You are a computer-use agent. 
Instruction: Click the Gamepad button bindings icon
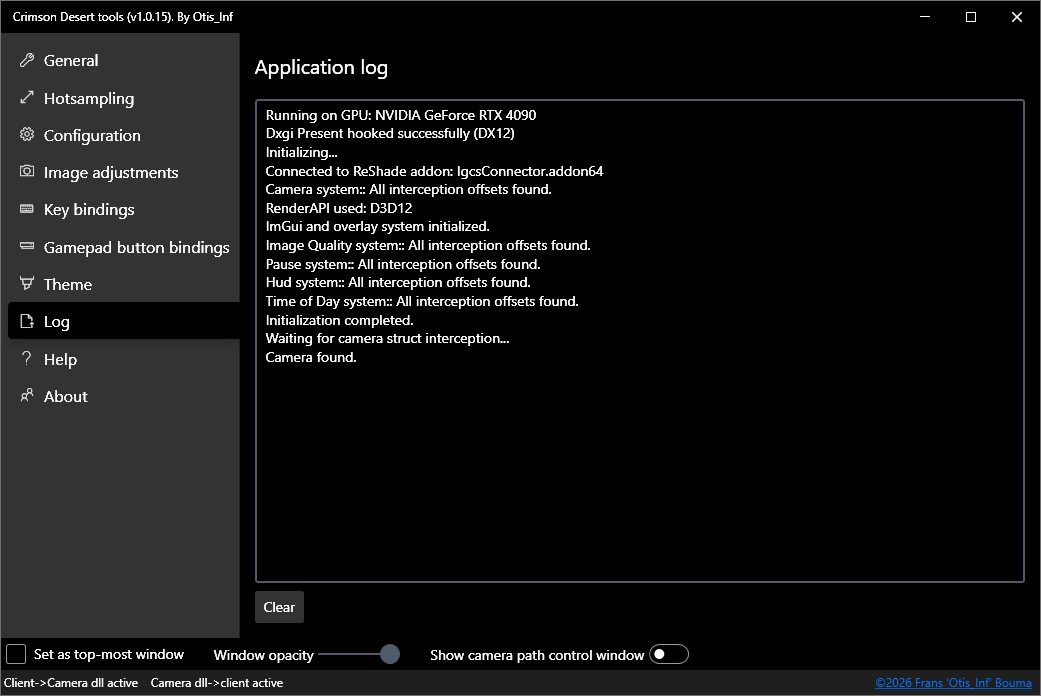pos(27,246)
